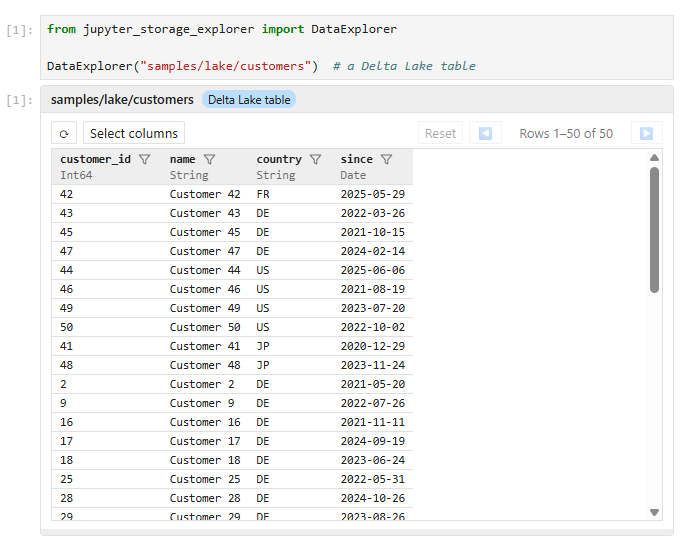Select cell Customer 28
Image resolution: width=681 pixels, height=537 pixels.
pyautogui.click(x=205, y=498)
